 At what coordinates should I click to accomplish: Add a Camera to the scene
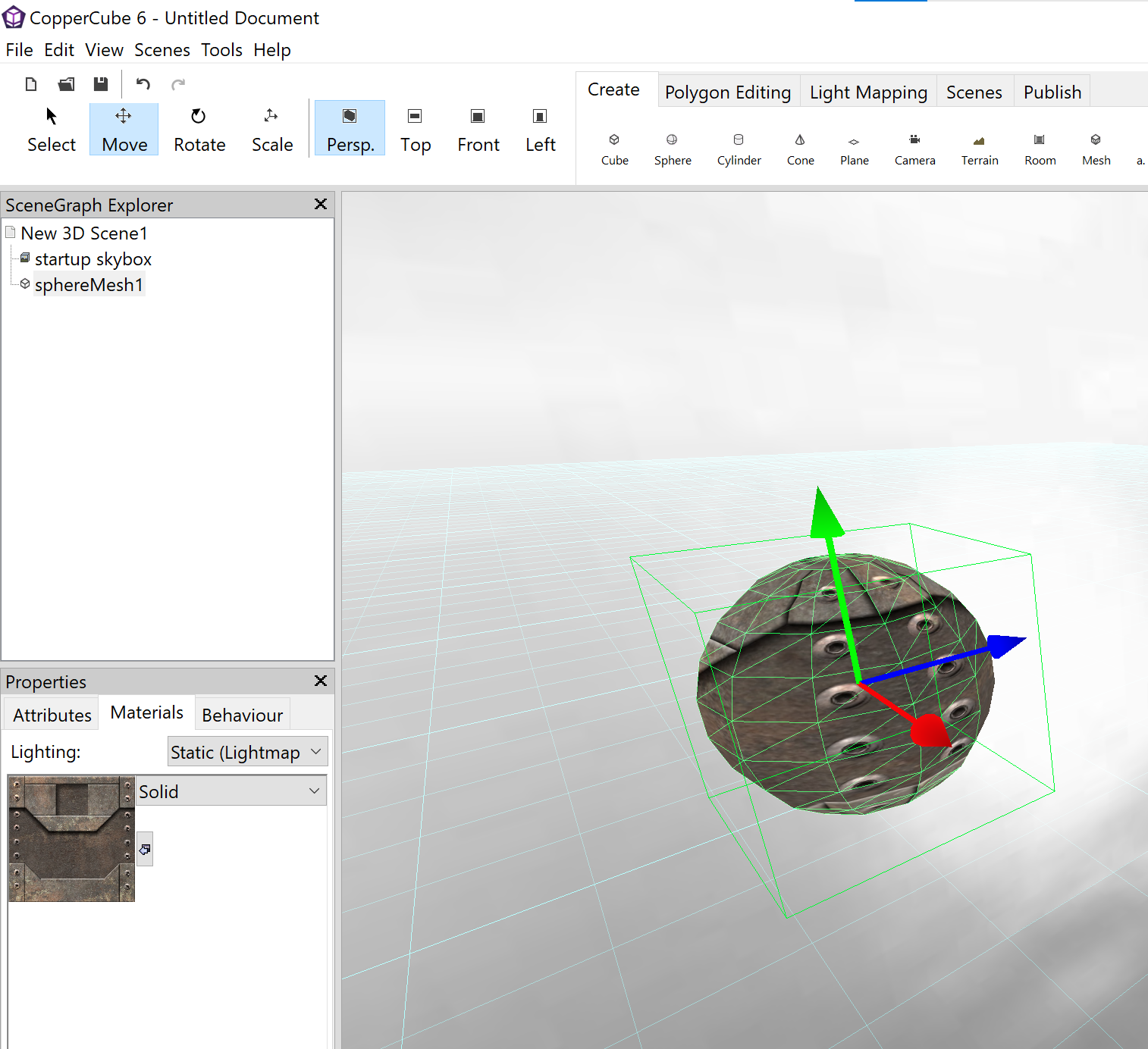pos(914,149)
